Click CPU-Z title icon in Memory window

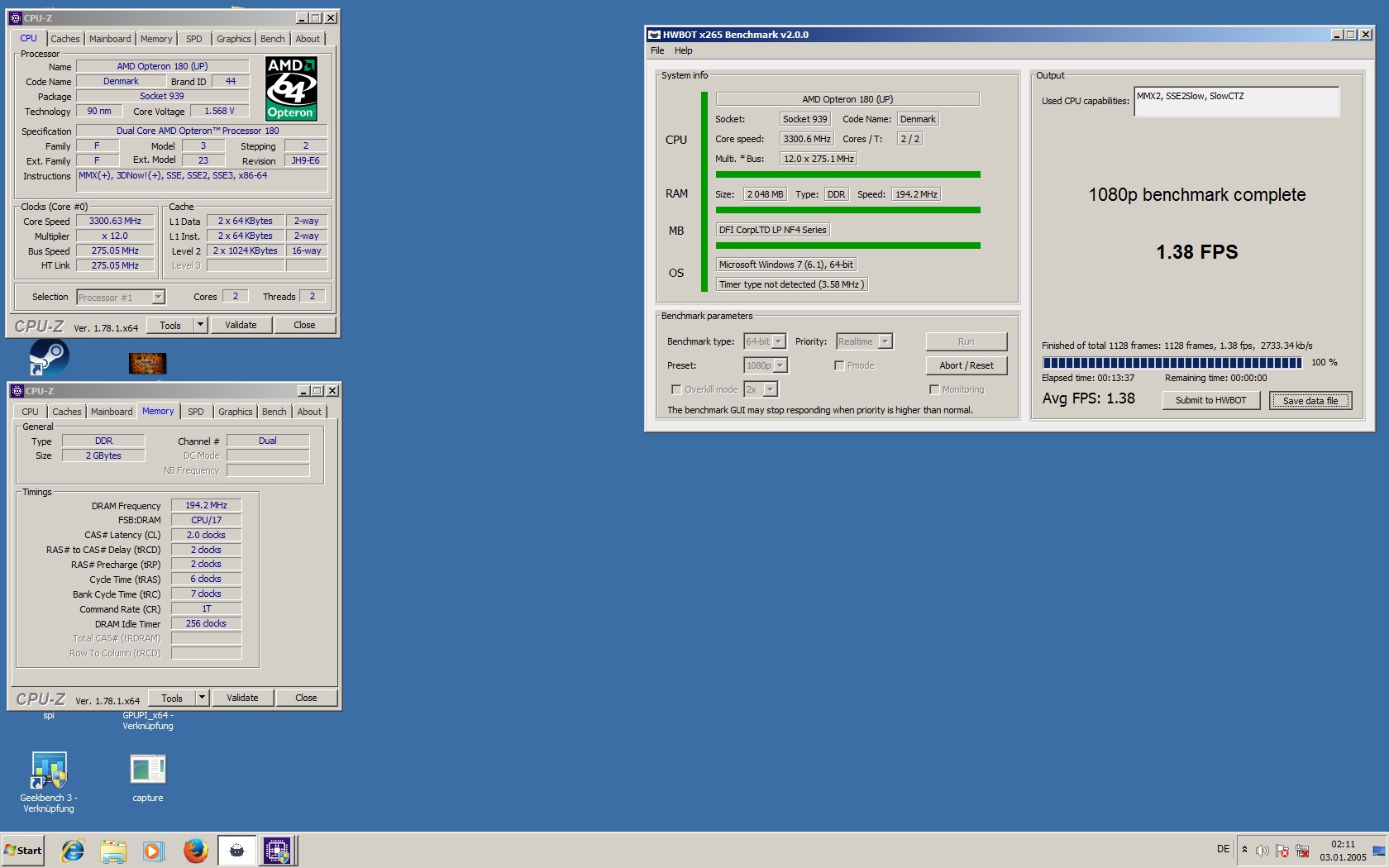click(17, 390)
